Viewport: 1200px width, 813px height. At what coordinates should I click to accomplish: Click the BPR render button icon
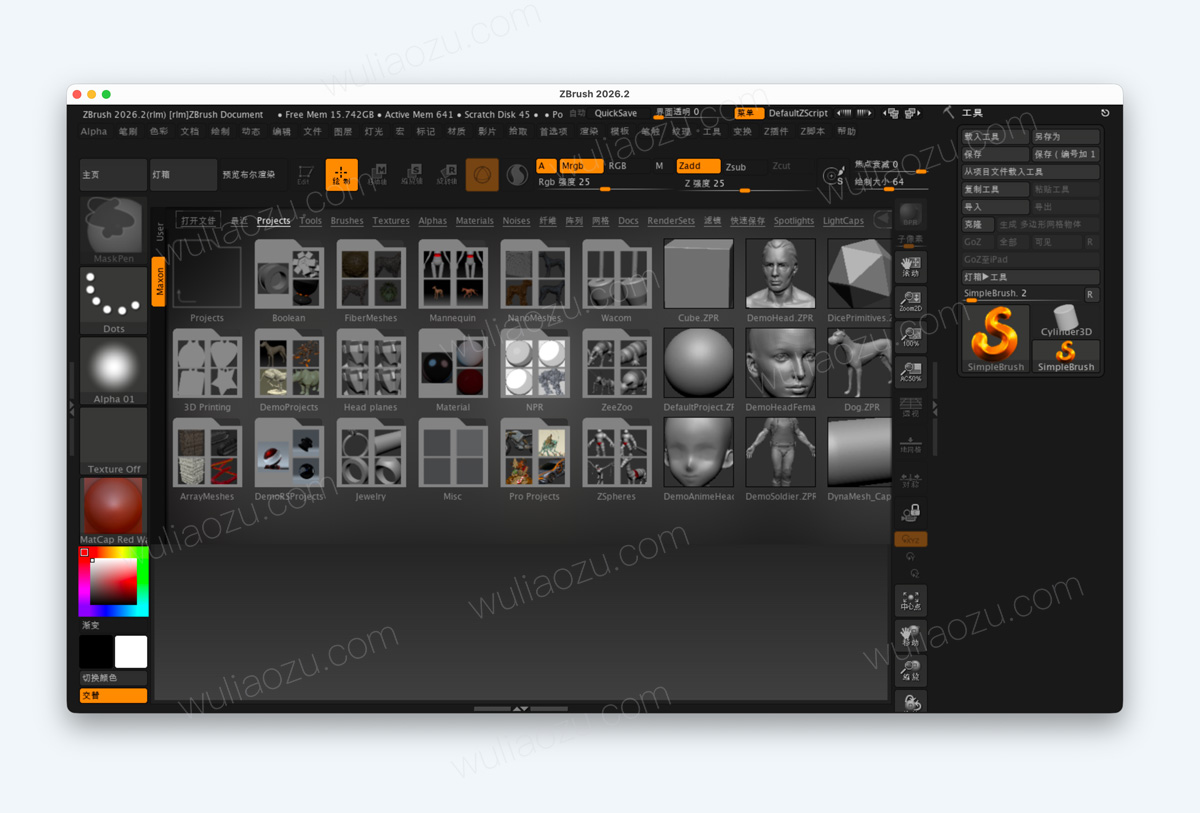click(x=910, y=217)
